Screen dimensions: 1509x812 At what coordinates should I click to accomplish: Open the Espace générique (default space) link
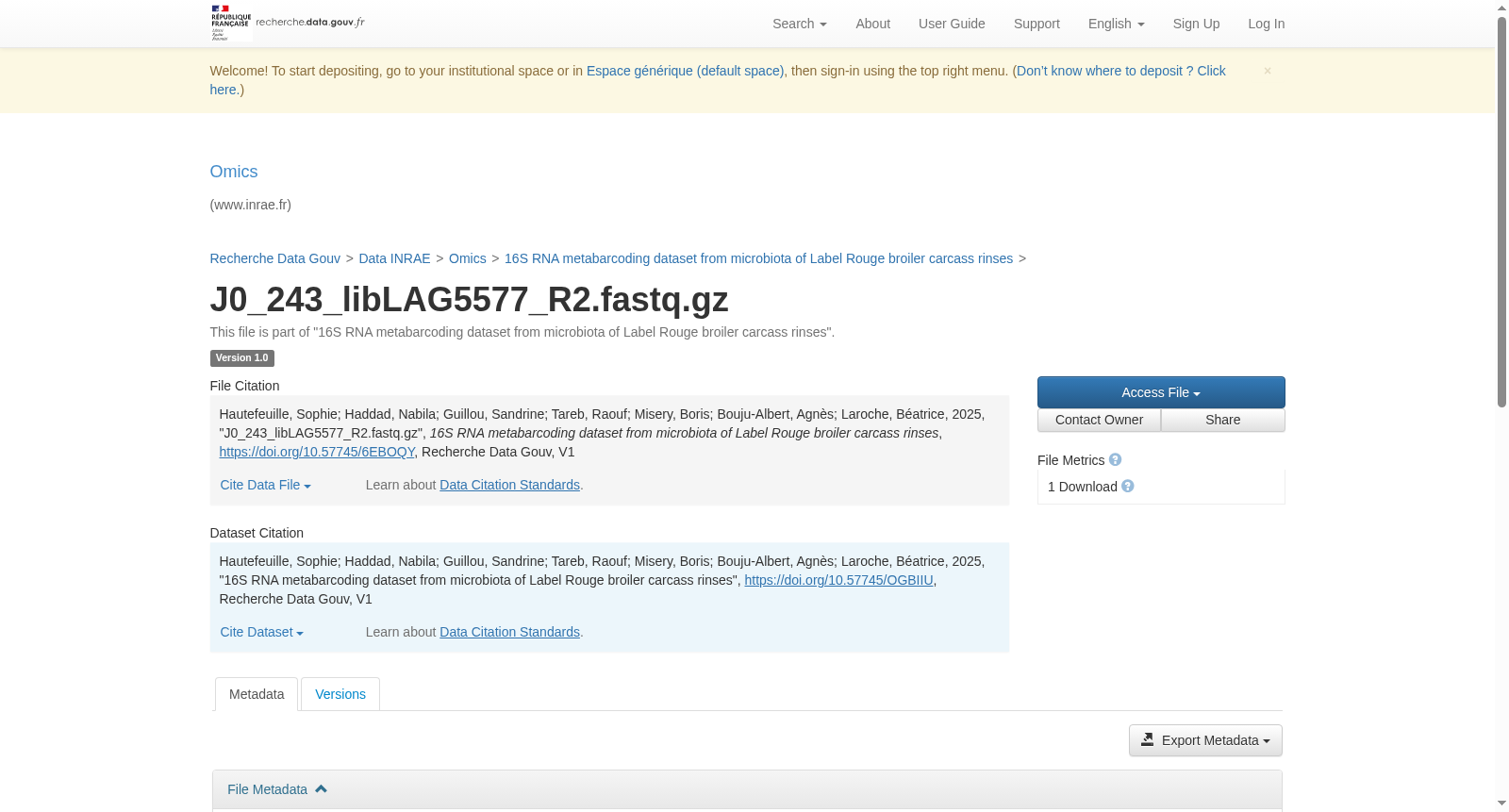click(685, 71)
